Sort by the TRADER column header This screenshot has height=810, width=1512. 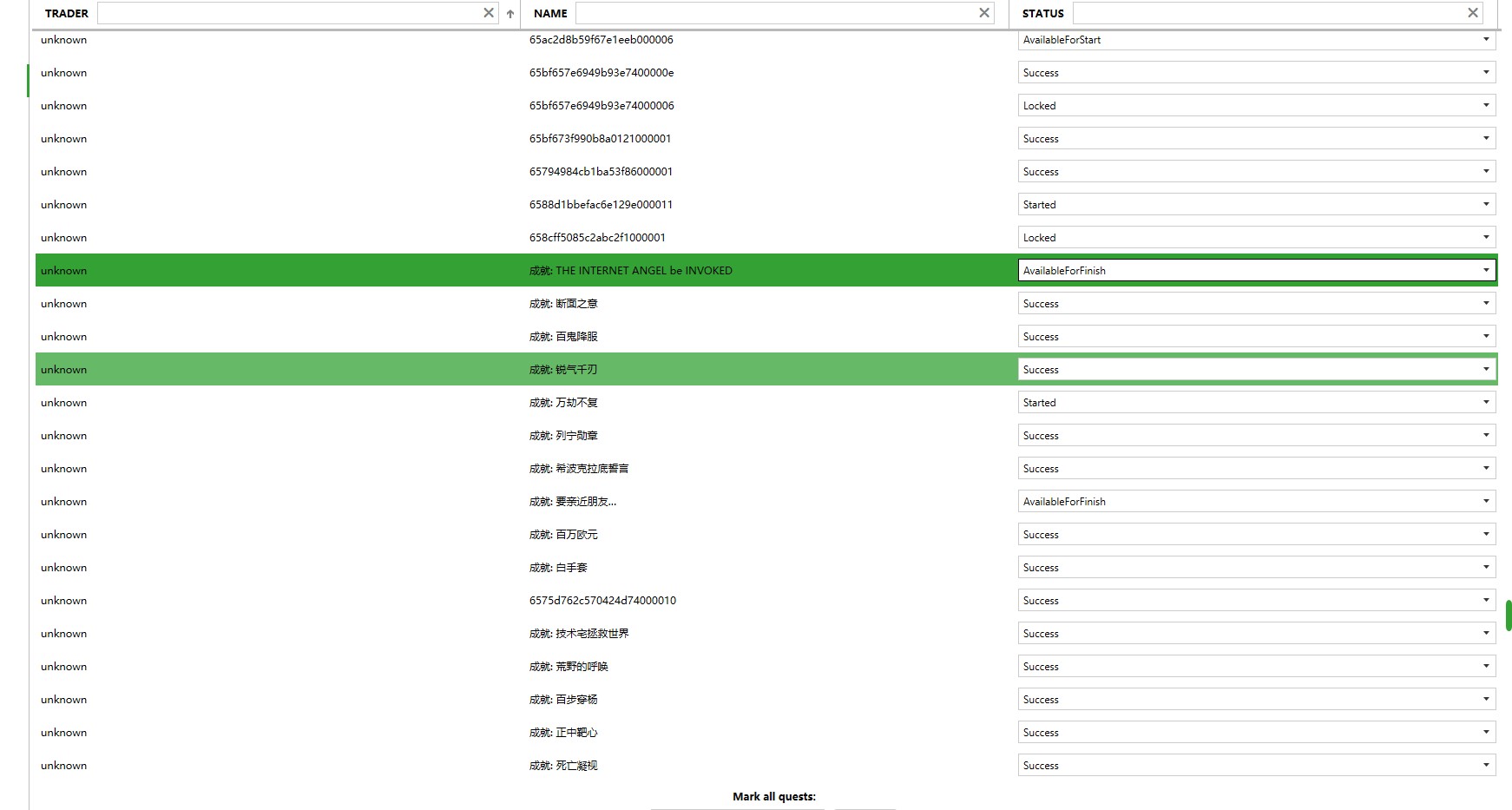tap(67, 13)
